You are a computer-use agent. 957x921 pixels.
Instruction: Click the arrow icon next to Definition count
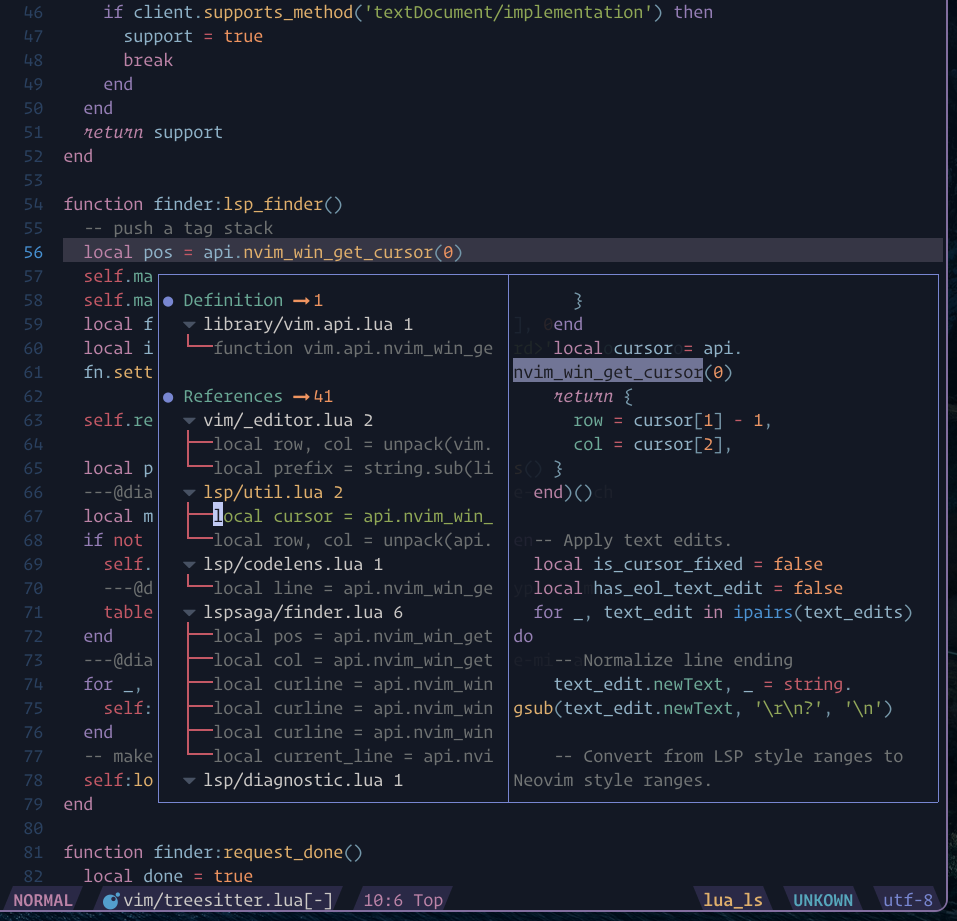coord(301,300)
